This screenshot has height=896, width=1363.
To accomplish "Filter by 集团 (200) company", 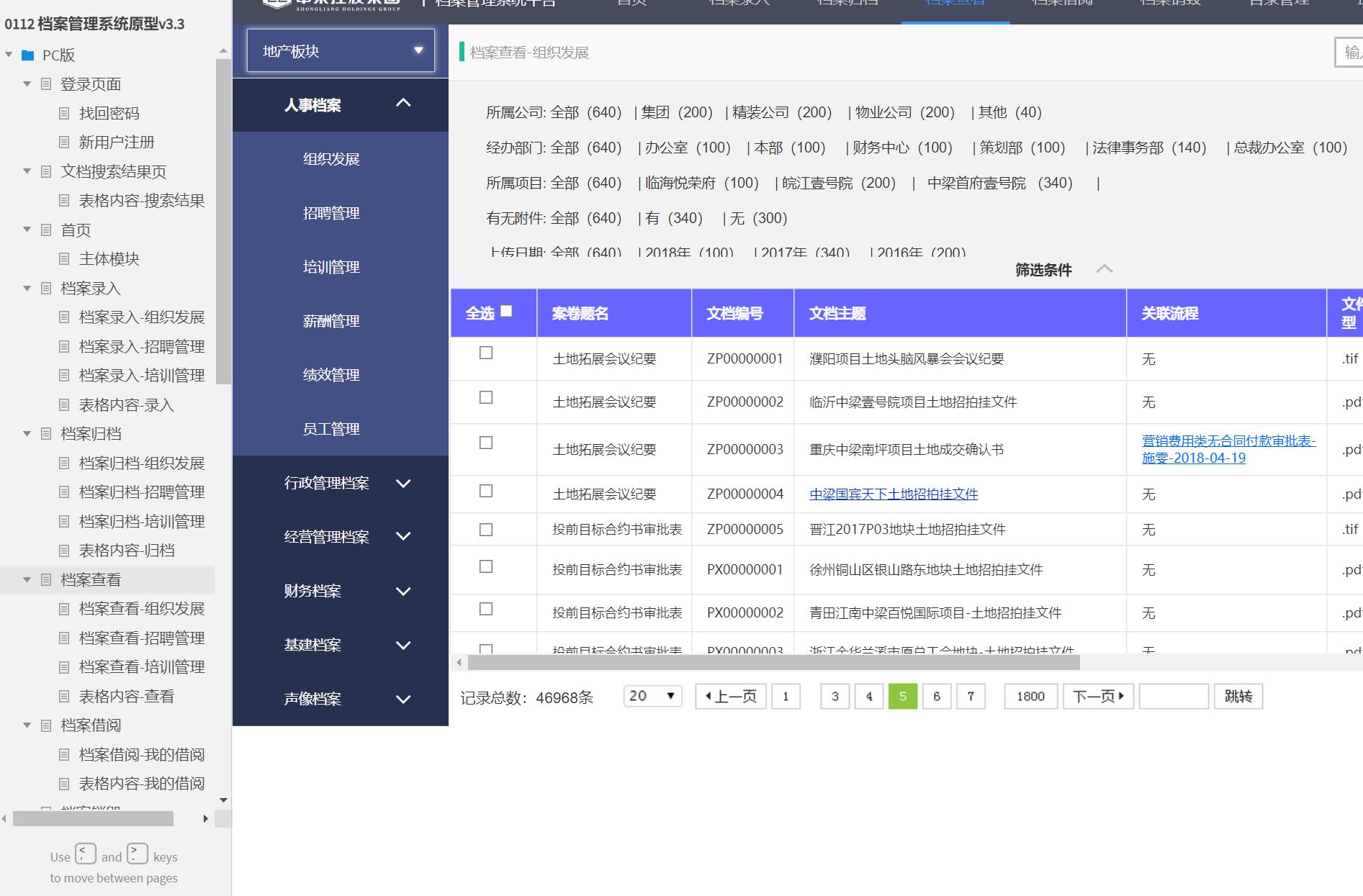I will (x=677, y=112).
